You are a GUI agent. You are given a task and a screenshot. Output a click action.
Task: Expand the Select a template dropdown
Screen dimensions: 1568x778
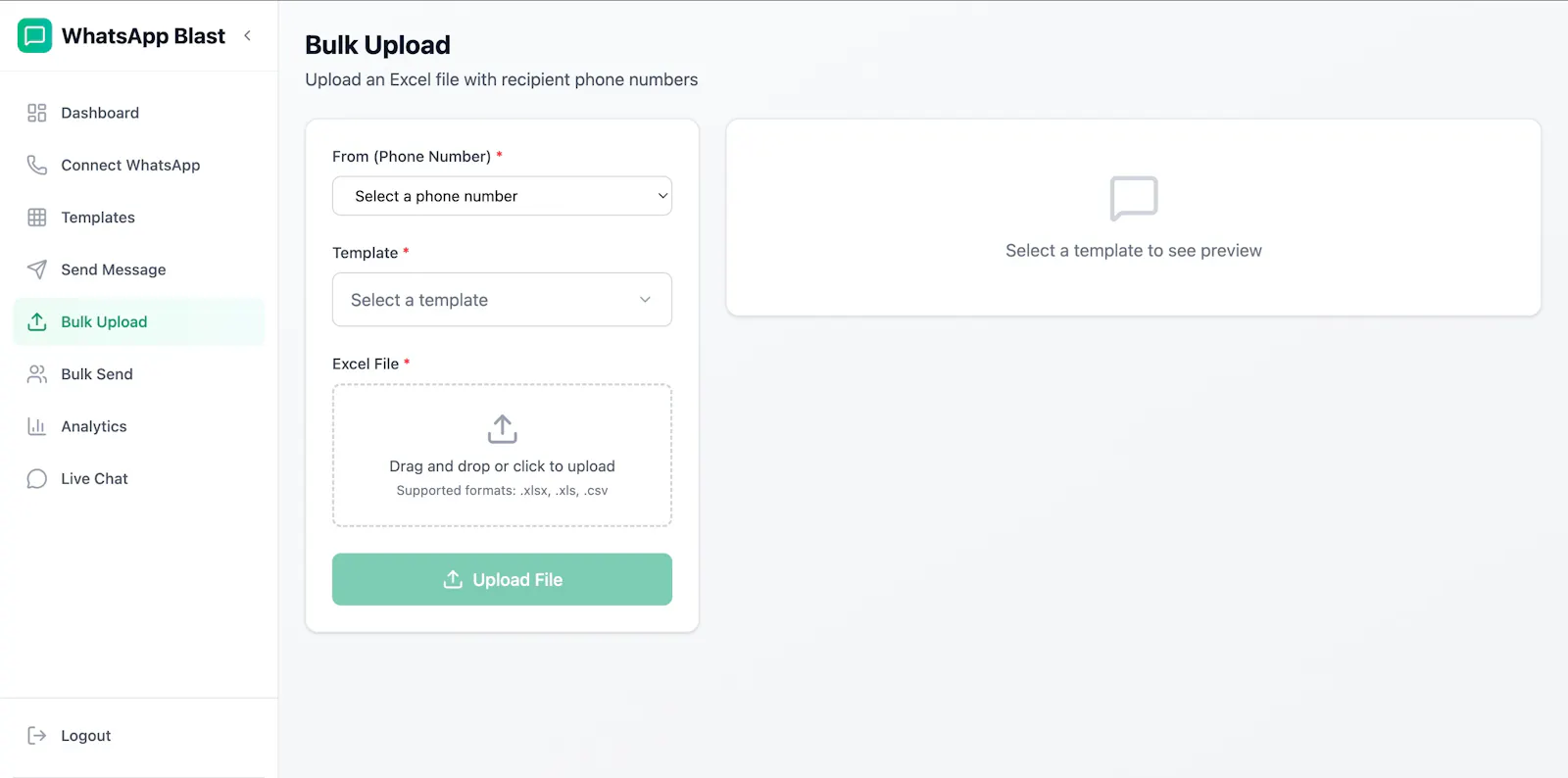coord(502,300)
